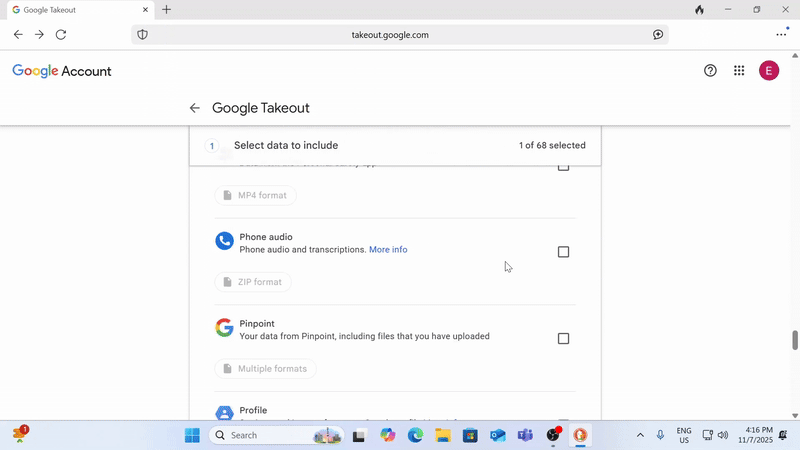Click the Multiple formats button for Pinpoint

point(265,369)
